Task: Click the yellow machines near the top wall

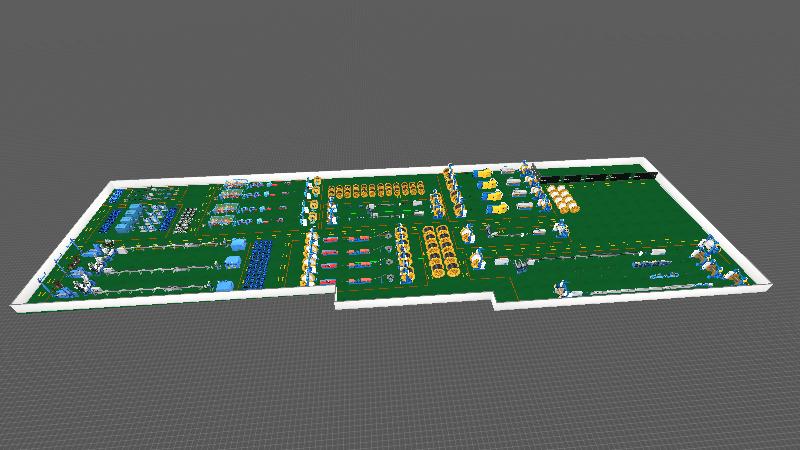Action: [490, 189]
